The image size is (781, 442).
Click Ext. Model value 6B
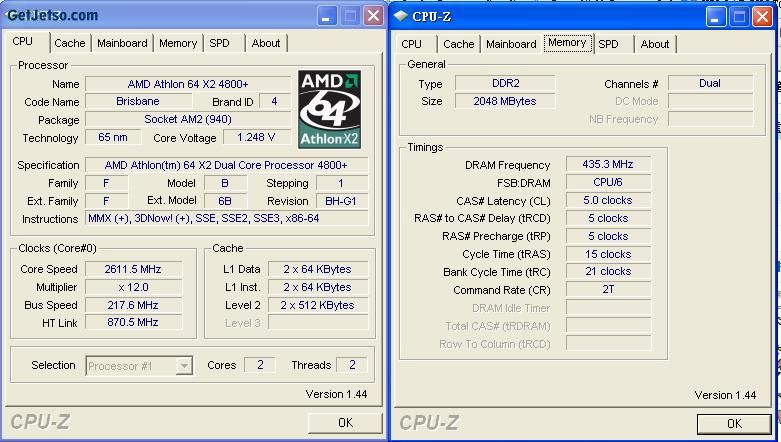(x=225, y=201)
